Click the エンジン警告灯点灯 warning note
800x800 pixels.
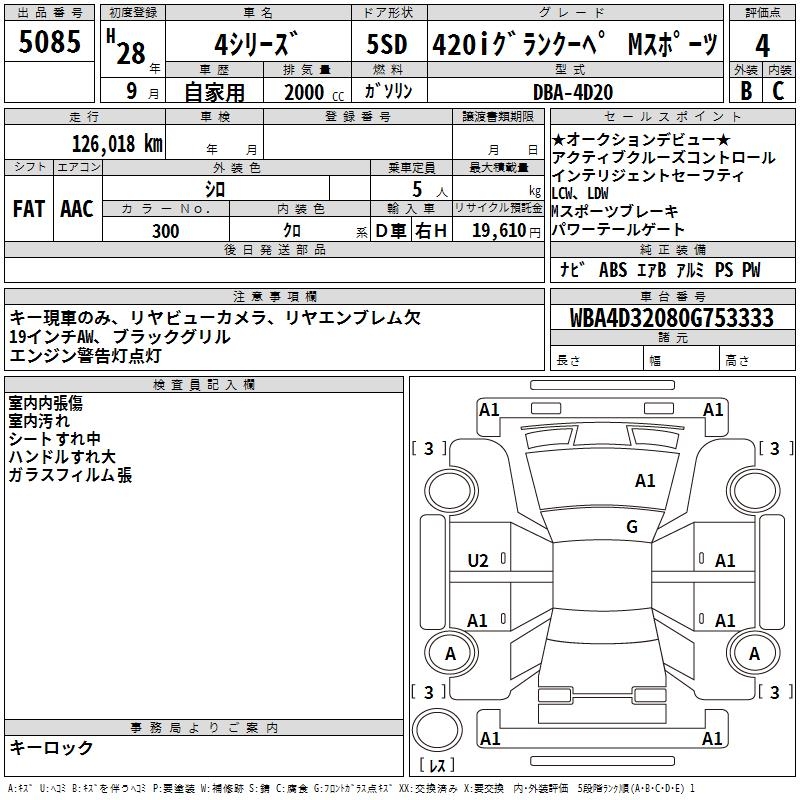click(85, 356)
